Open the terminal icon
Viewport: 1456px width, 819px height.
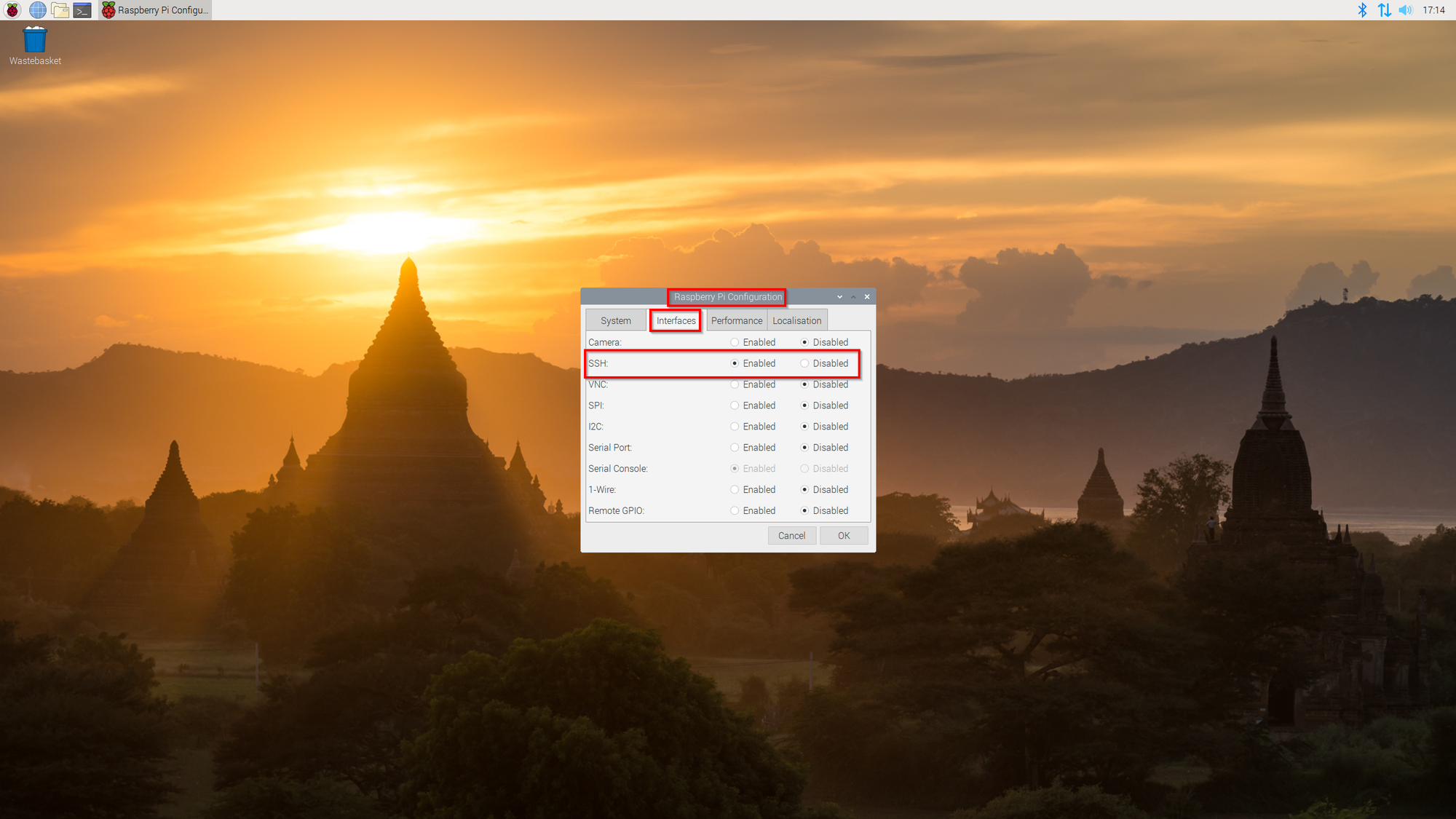(x=82, y=10)
